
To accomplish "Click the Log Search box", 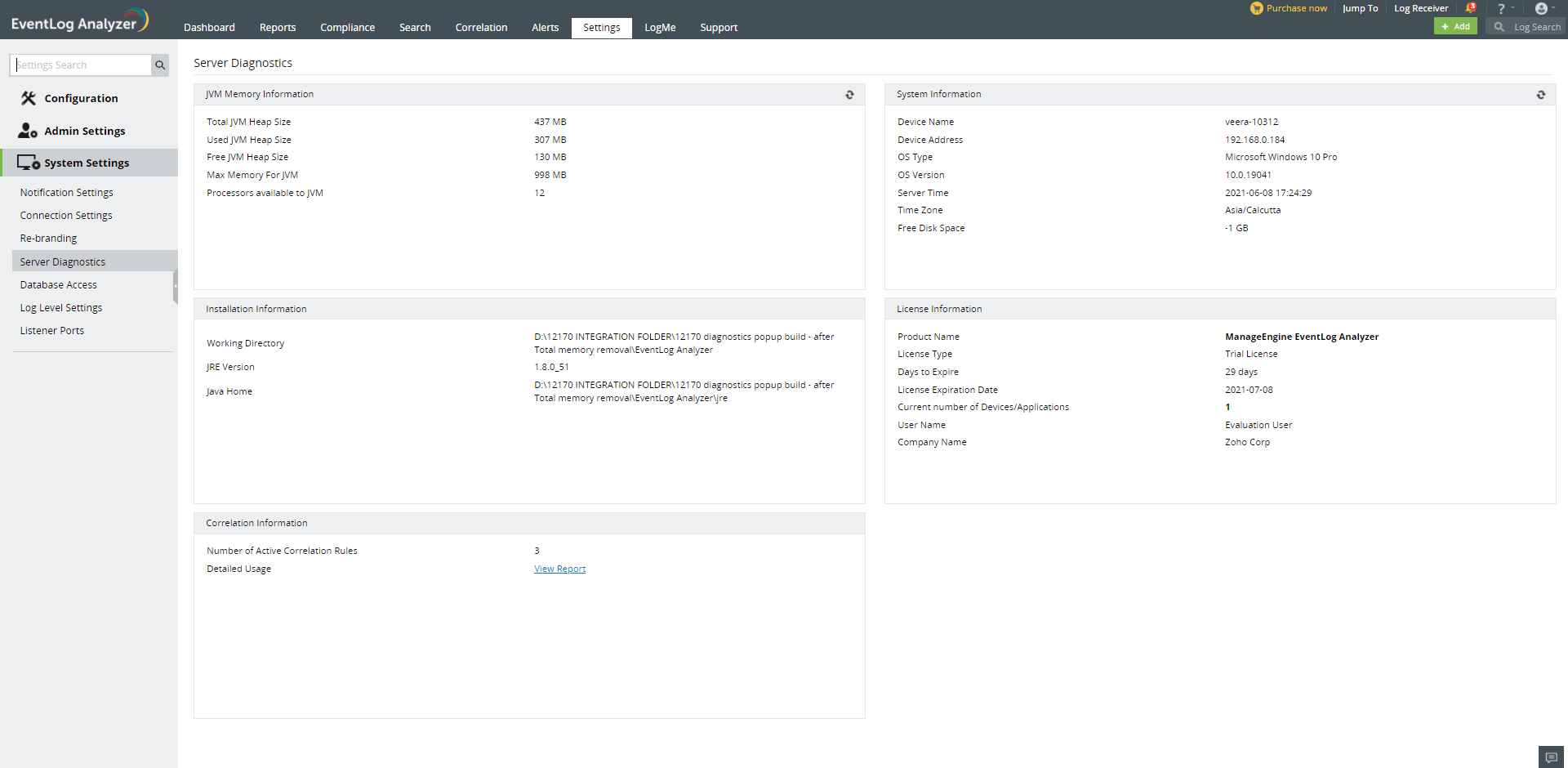I will (x=1527, y=27).
